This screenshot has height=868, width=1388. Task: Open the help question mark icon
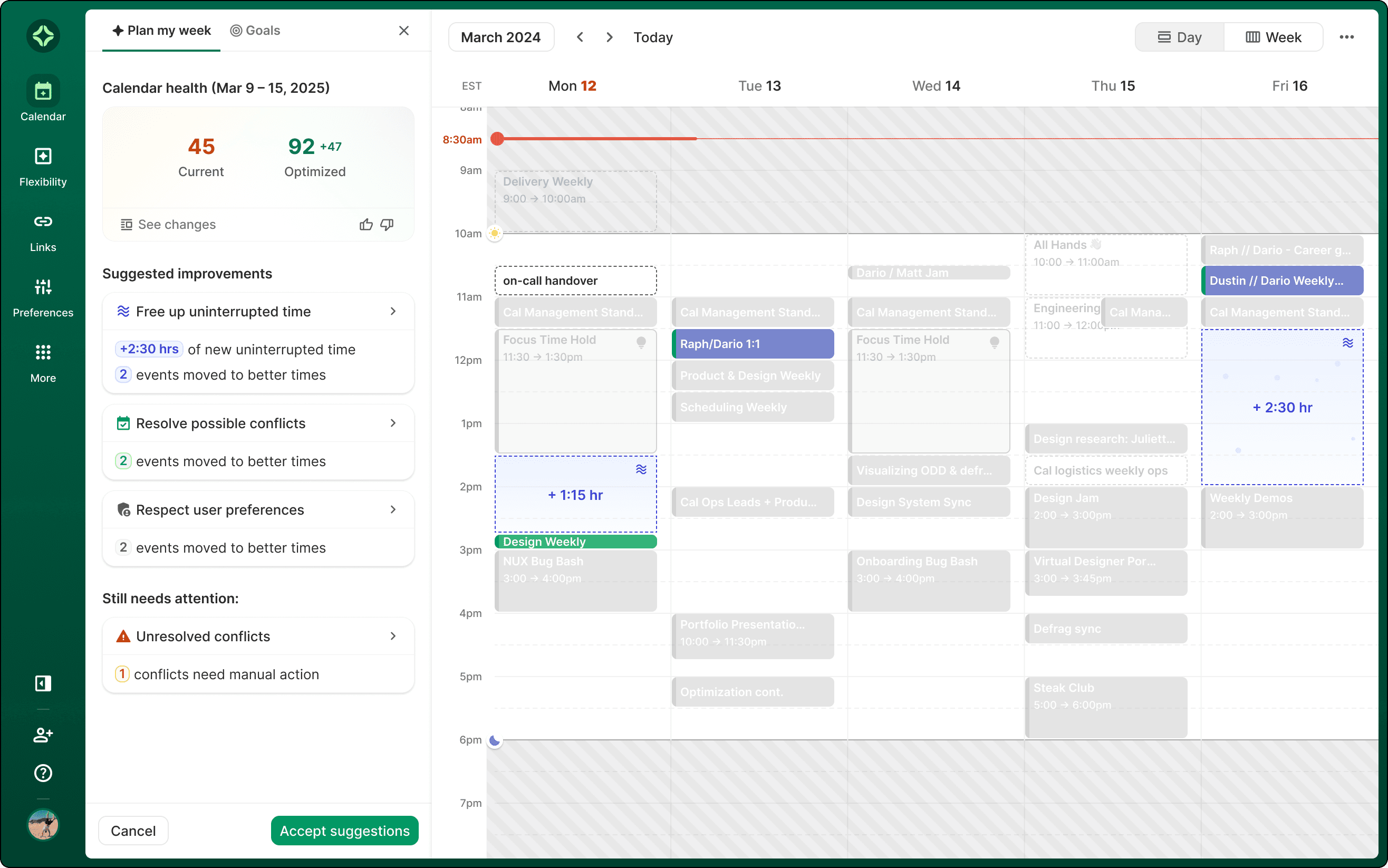43,773
